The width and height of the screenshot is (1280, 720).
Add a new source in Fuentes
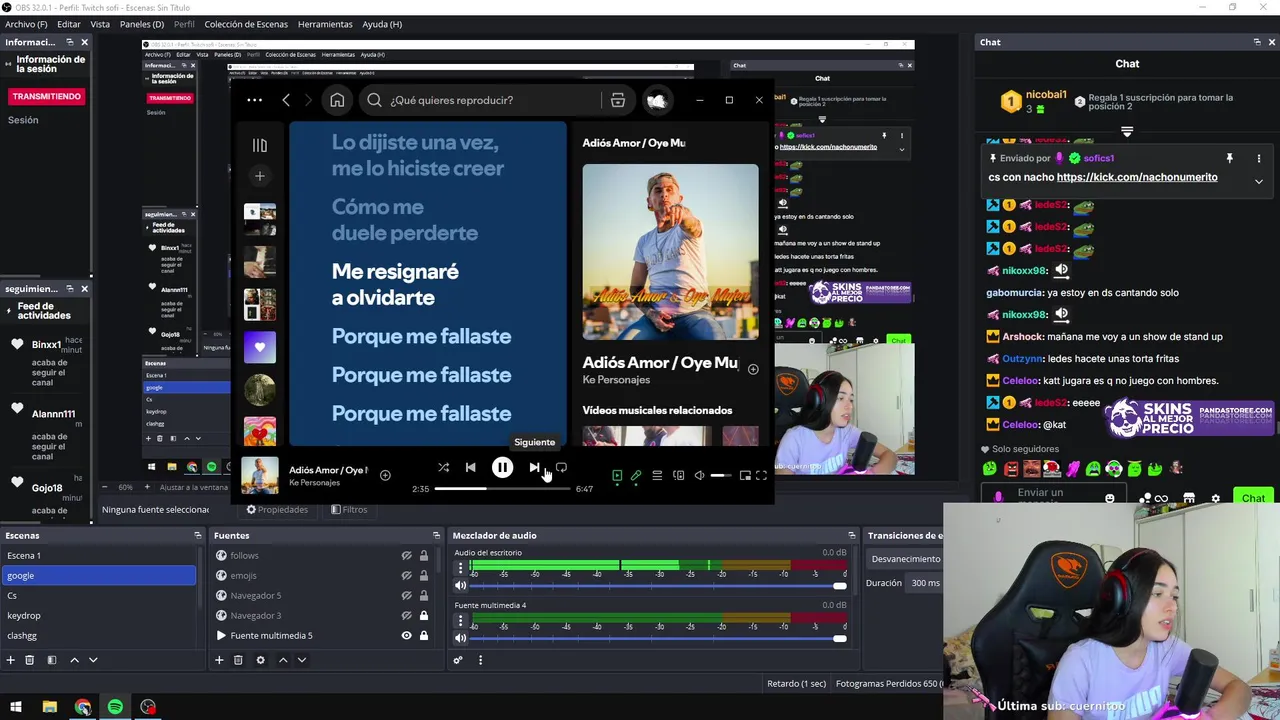[x=219, y=660]
